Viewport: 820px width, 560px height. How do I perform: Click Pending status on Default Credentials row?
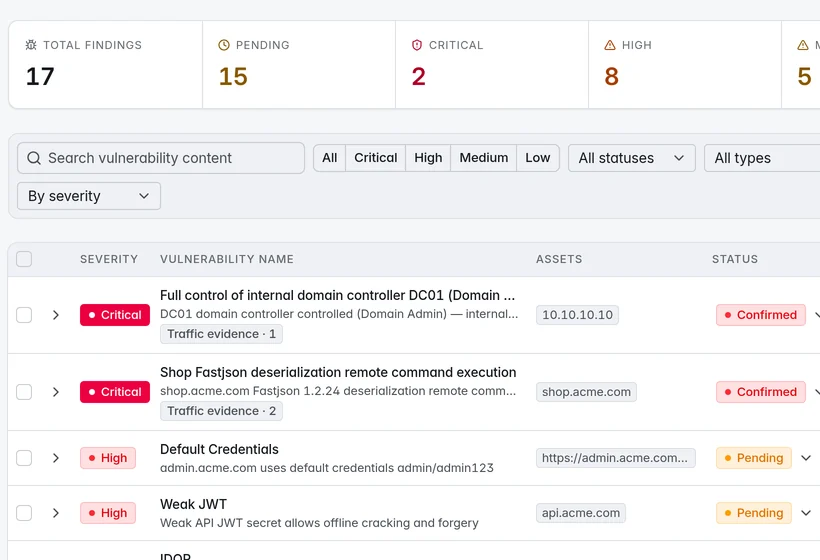(754, 458)
